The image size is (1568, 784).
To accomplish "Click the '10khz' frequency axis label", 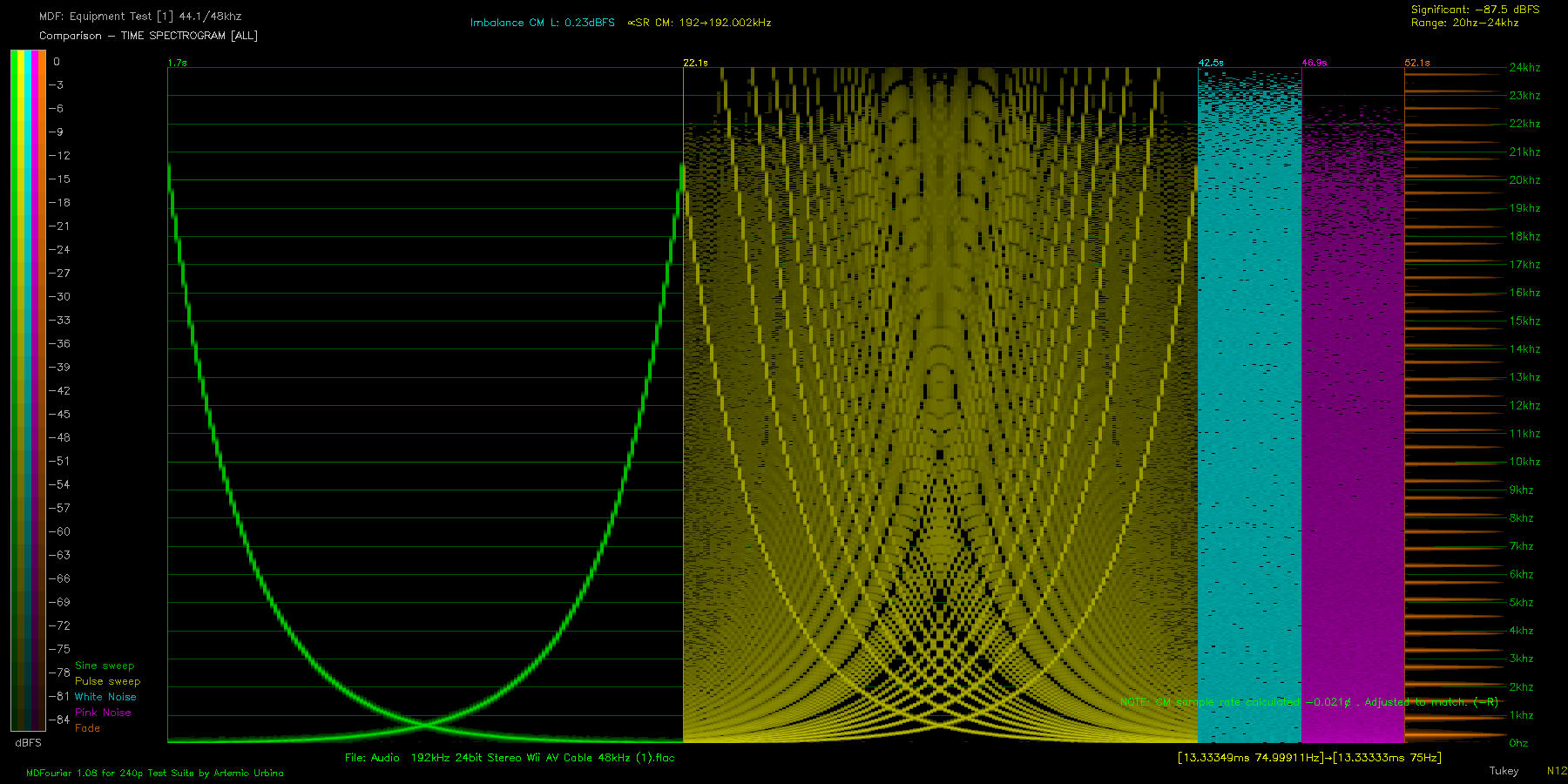I will [x=1524, y=463].
